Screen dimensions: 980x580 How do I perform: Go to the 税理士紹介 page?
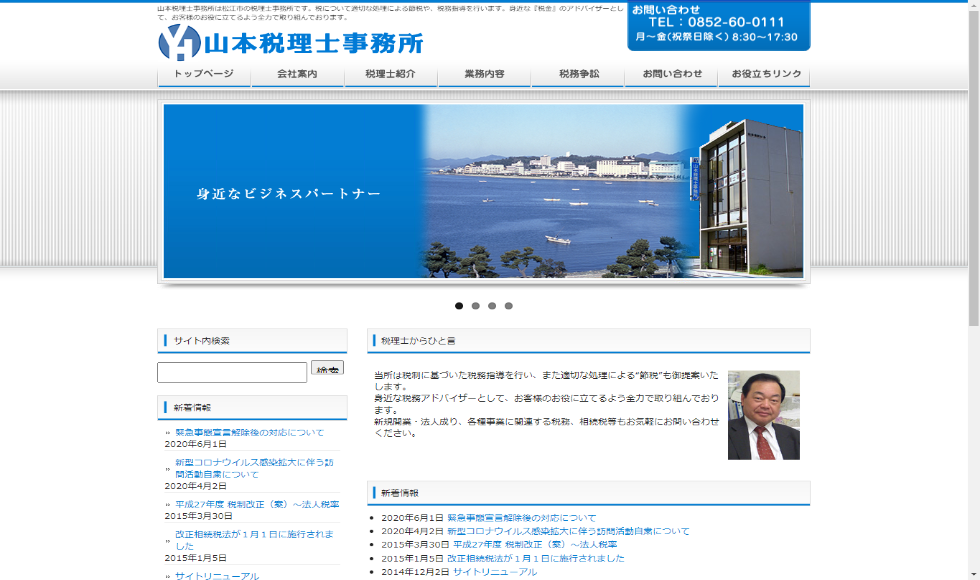pyautogui.click(x=390, y=75)
